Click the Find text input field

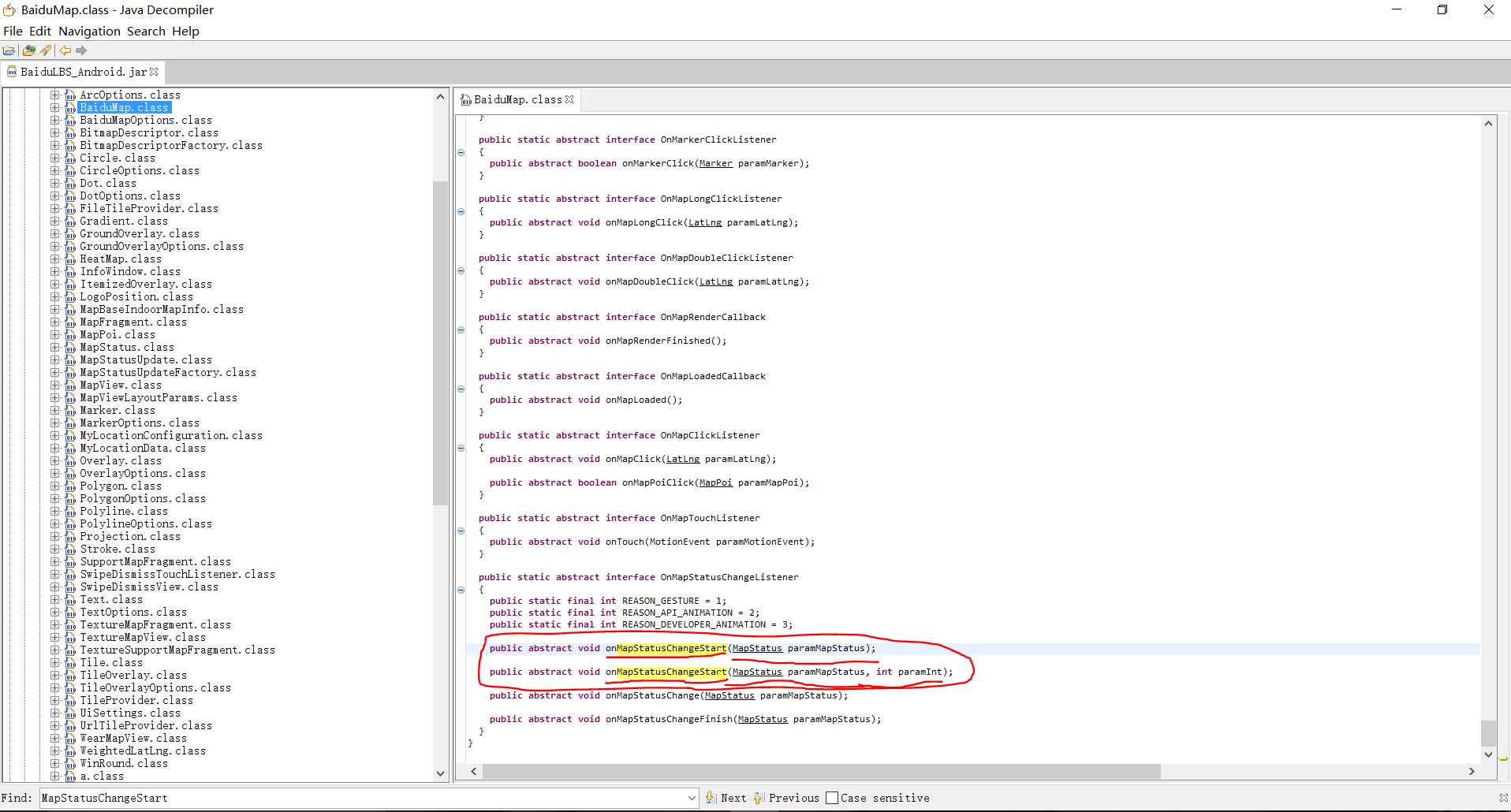(362, 798)
